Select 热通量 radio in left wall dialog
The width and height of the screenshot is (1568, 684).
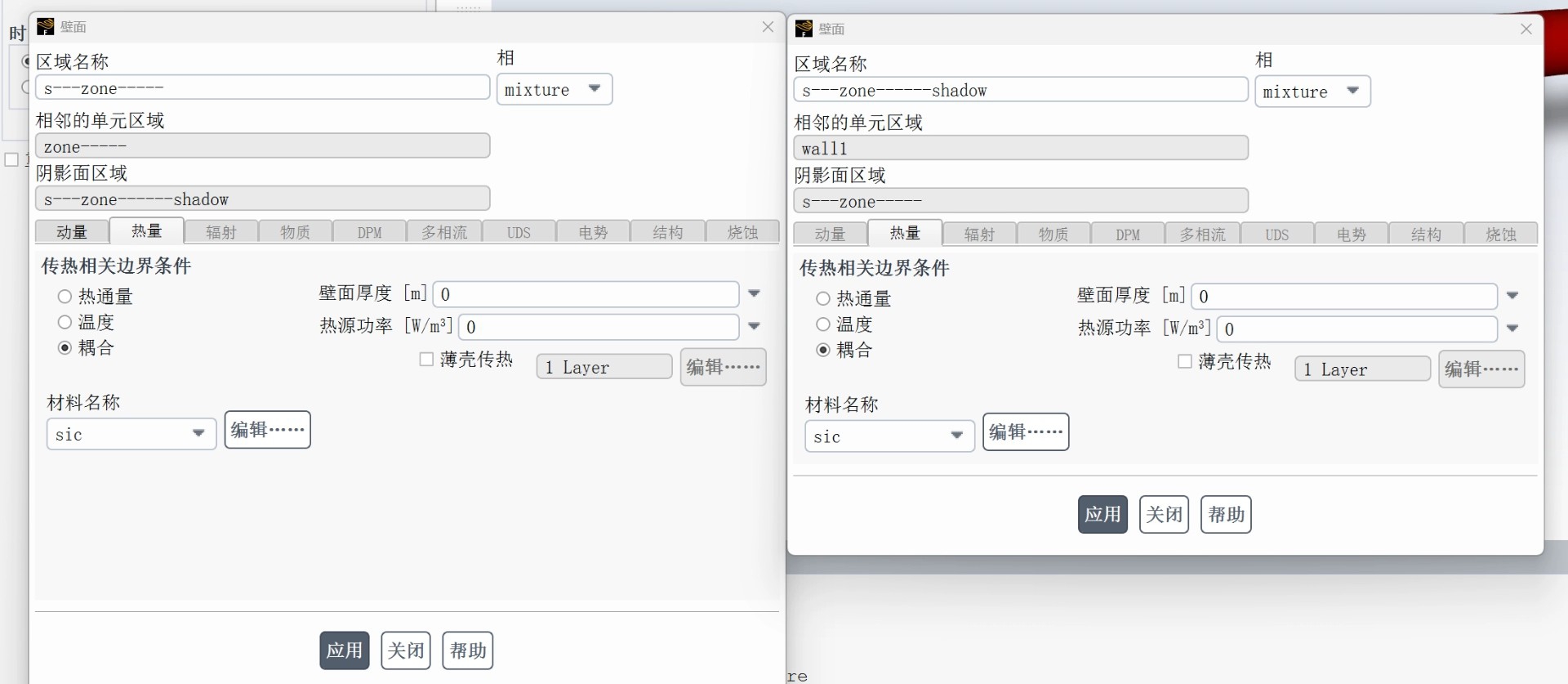click(x=65, y=297)
